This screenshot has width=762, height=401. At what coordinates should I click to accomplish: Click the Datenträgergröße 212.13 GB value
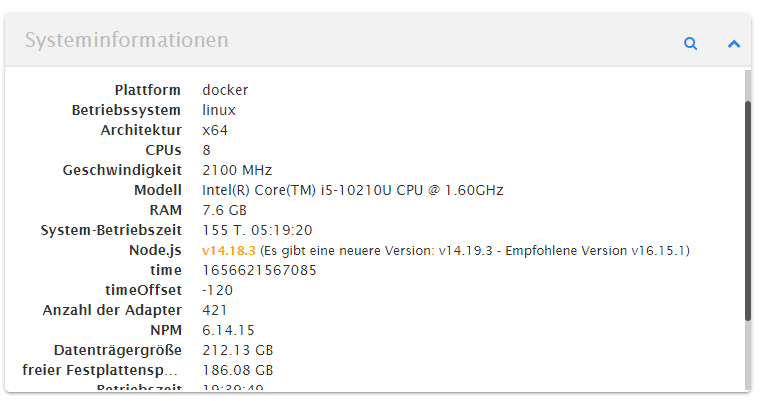coord(238,350)
